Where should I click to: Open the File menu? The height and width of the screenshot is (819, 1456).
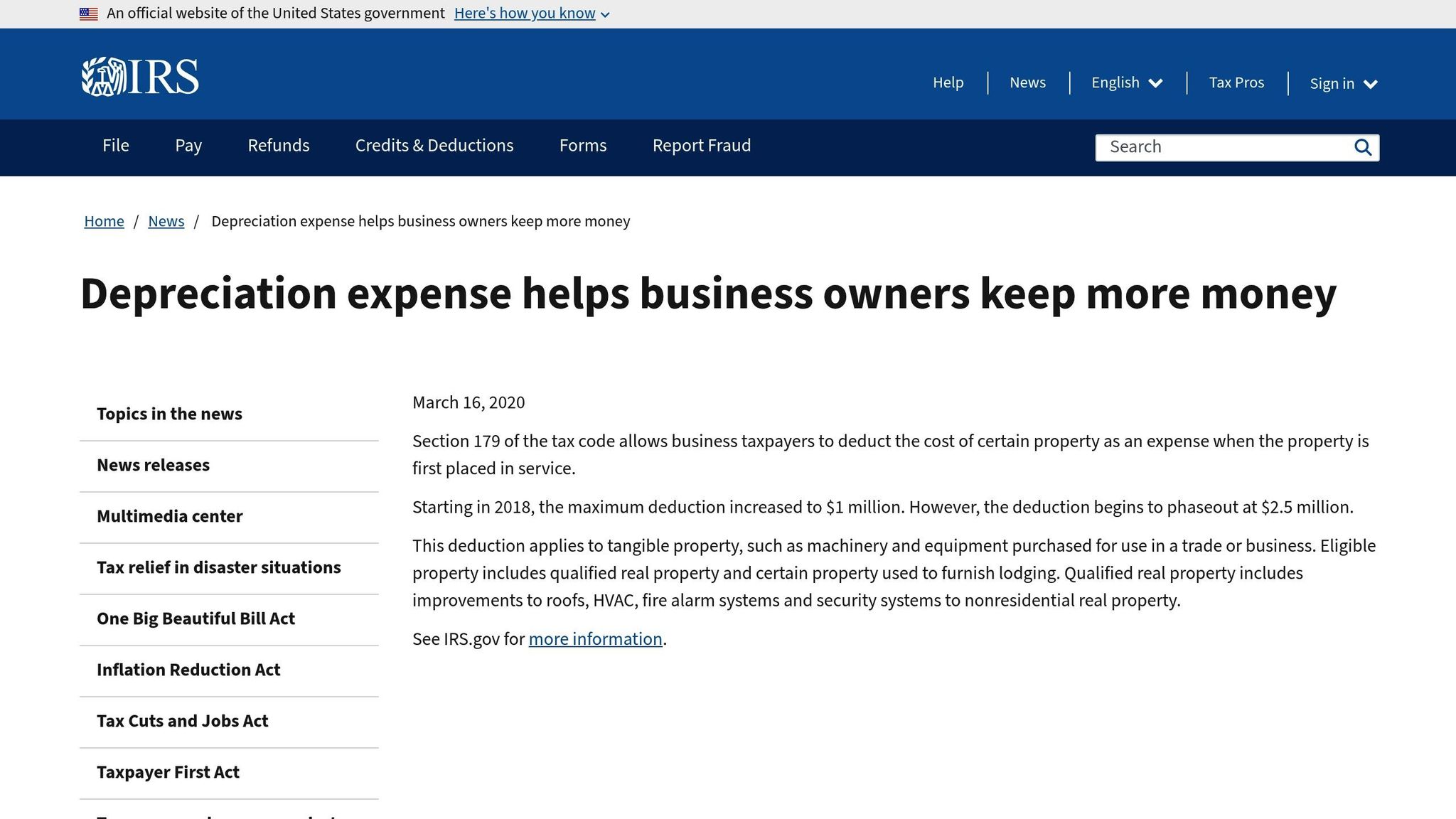click(x=116, y=146)
